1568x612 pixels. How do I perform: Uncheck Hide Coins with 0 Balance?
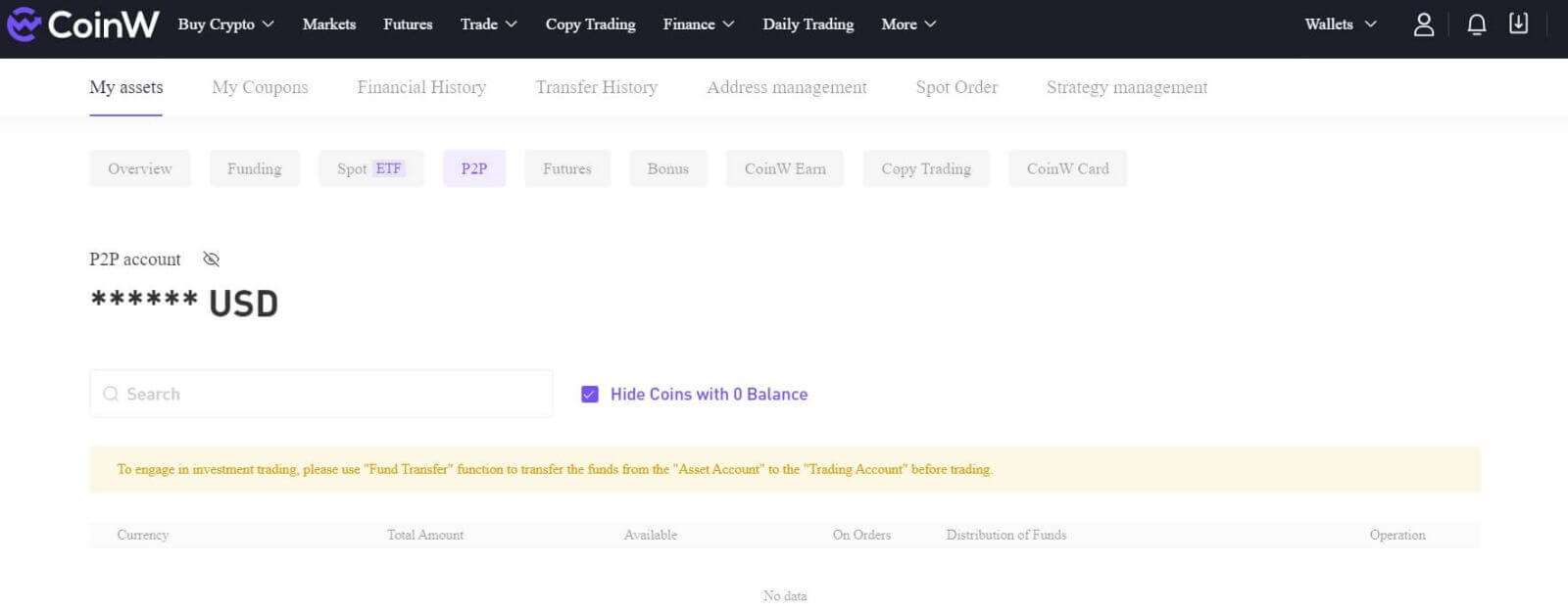point(590,395)
